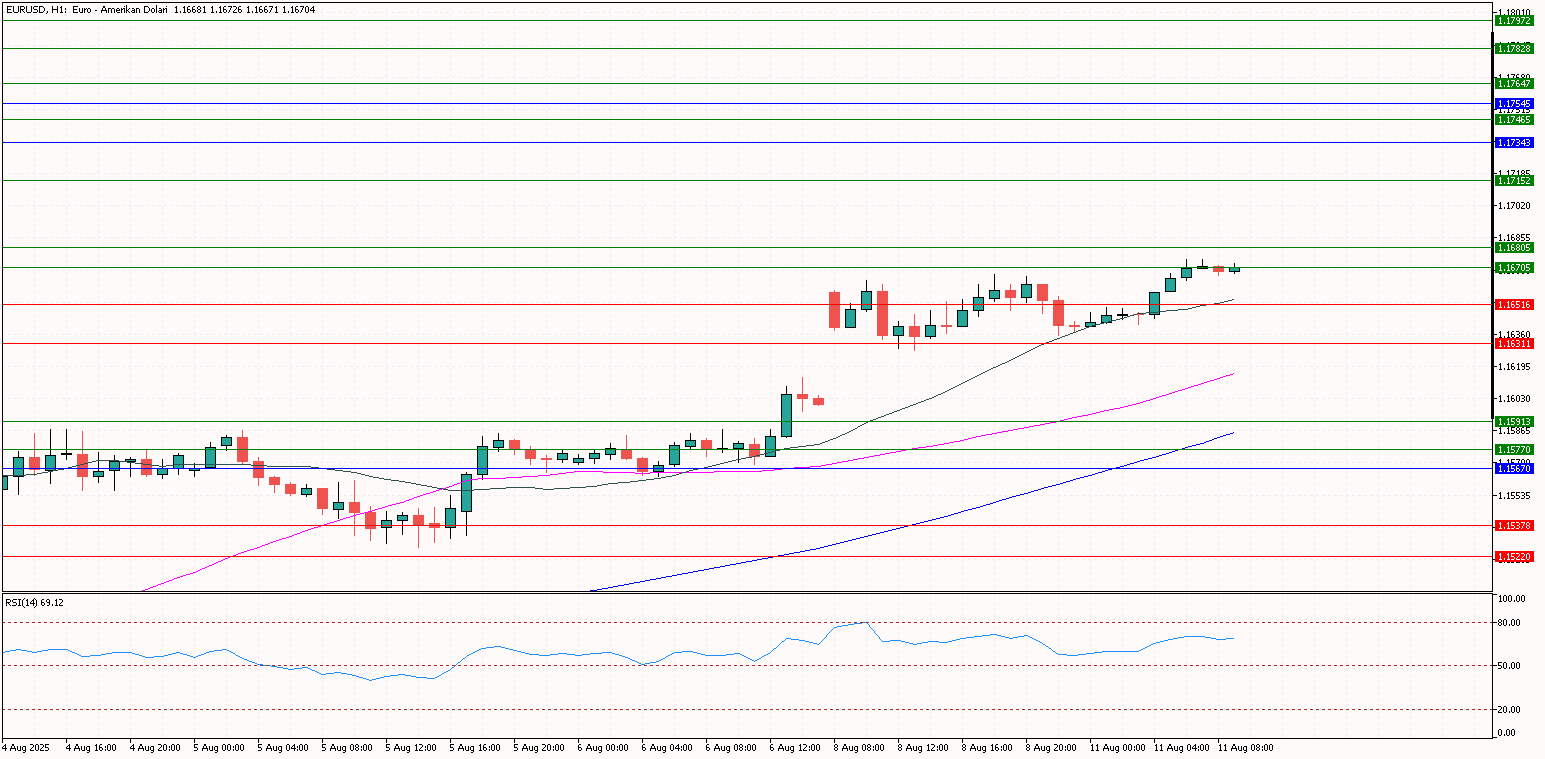Select the 1.17828 green price label
This screenshot has height=759, width=1545.
1513,48
